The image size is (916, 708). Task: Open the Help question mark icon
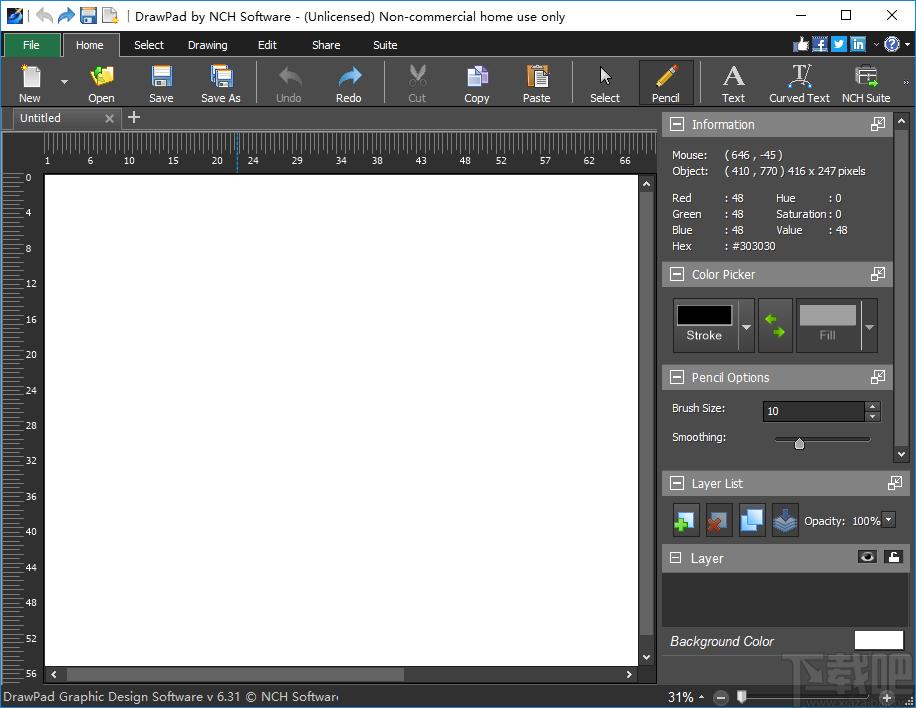892,44
